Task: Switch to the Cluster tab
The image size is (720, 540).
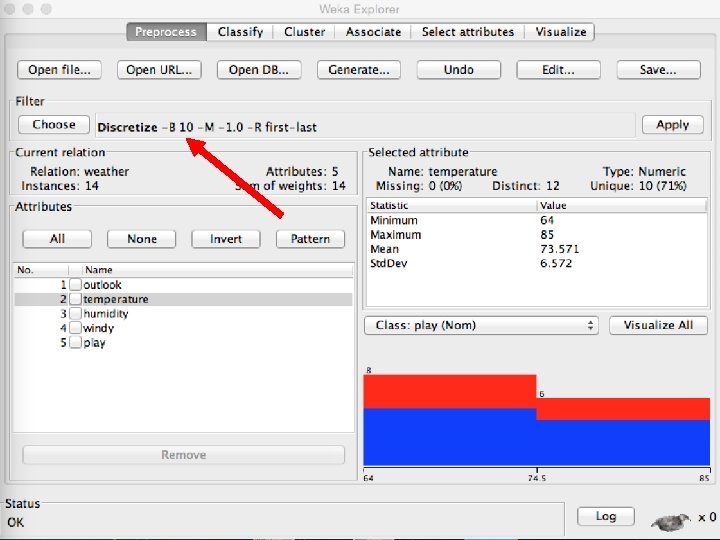Action: pos(304,32)
